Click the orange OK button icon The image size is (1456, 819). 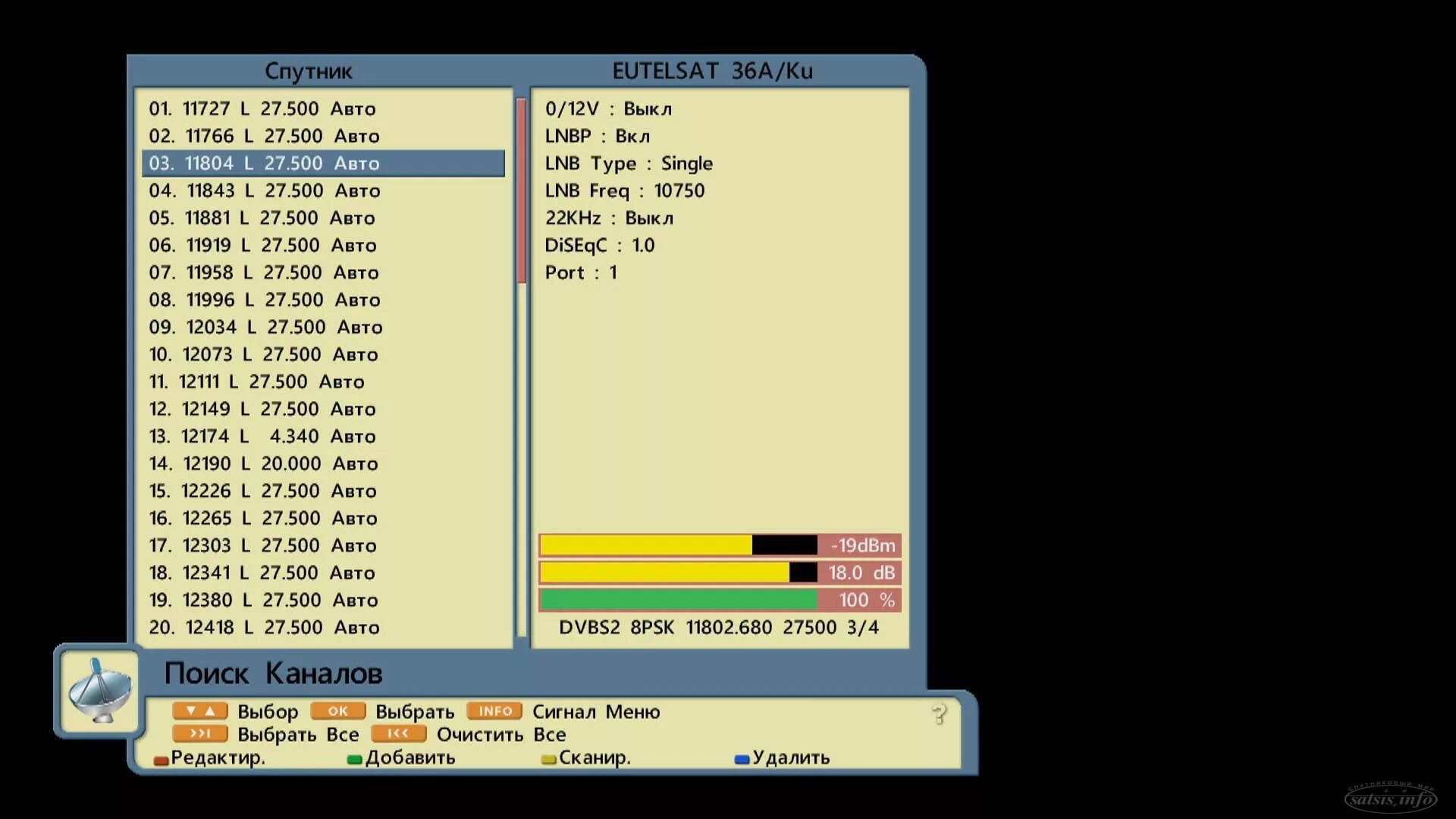click(x=338, y=711)
